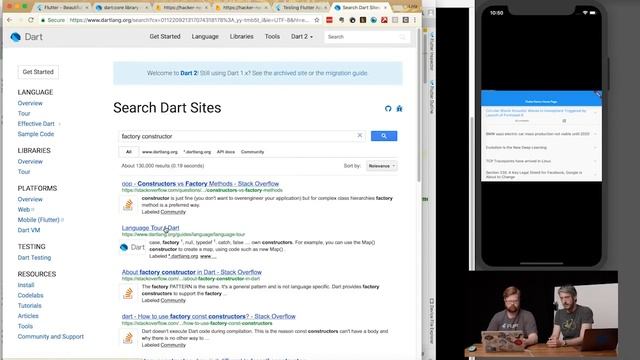This screenshot has height=360, width=640.
Task: Open the Dart 2 dropdown in header
Action: 302,37
